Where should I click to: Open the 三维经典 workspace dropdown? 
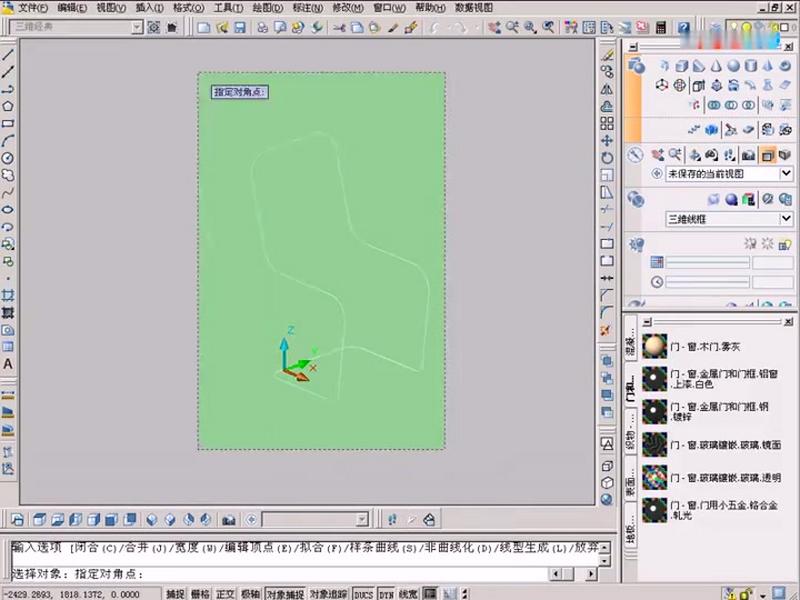138,27
